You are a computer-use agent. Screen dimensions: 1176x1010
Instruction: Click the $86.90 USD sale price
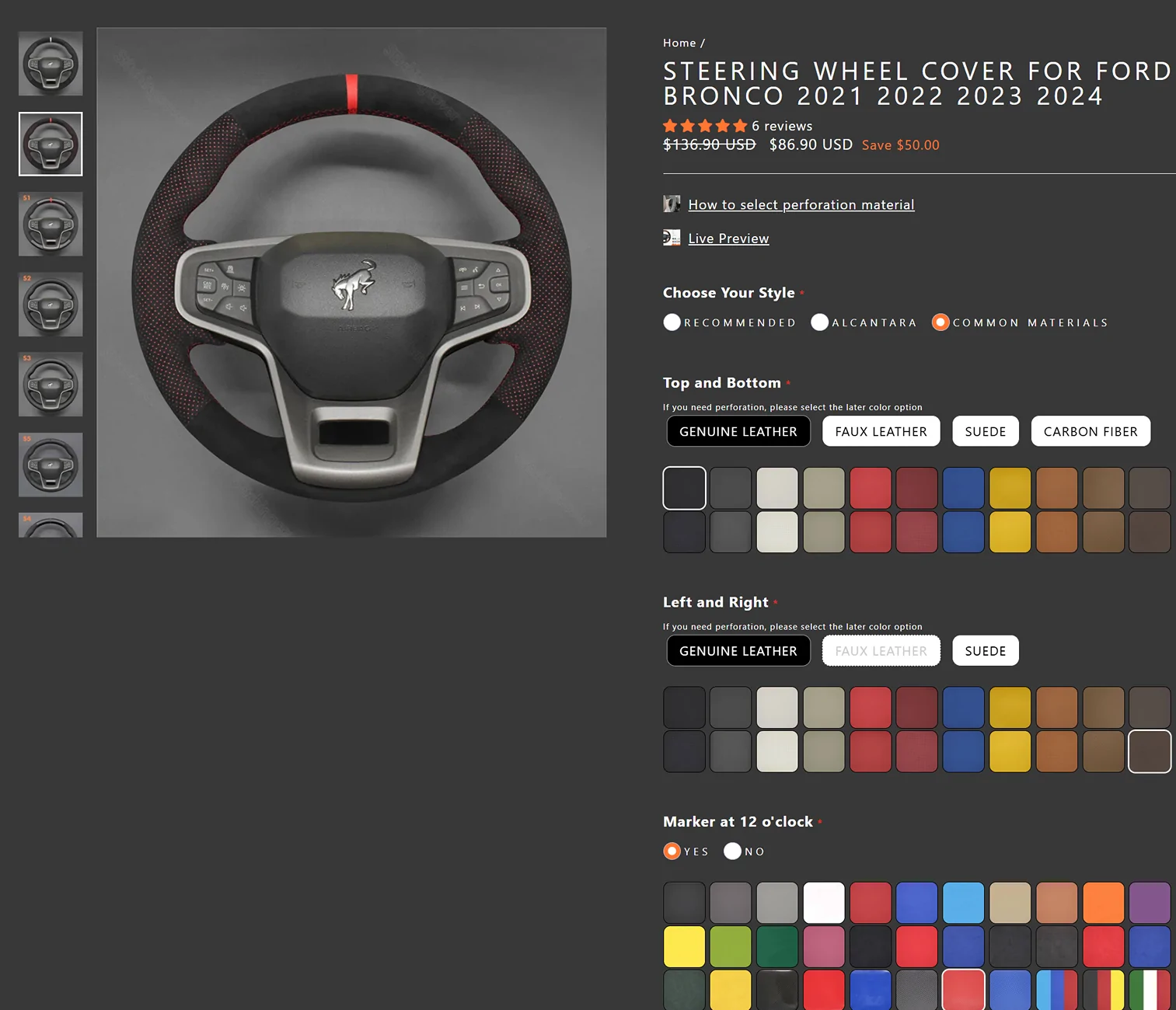[811, 145]
